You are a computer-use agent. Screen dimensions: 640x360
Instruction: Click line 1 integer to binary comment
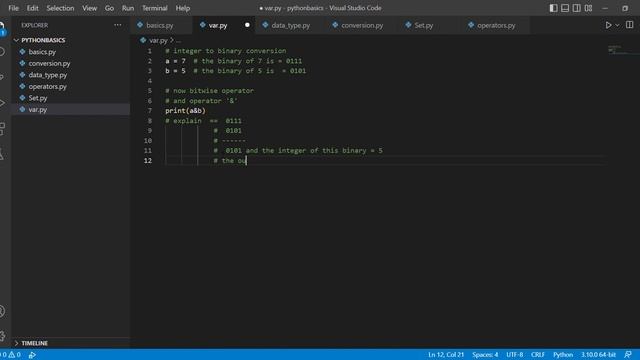[226, 51]
